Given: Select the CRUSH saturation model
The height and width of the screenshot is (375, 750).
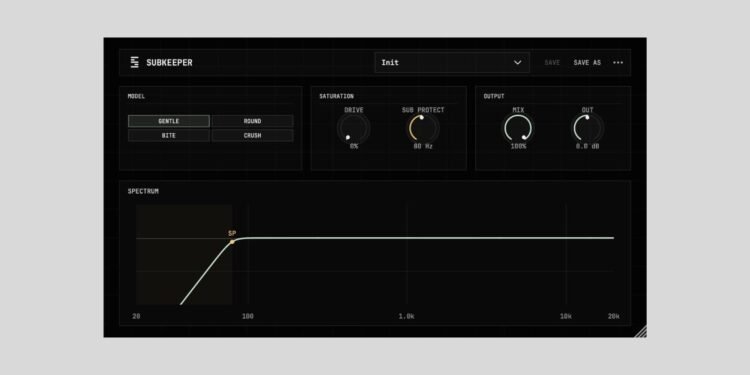Looking at the screenshot, I should [x=253, y=136].
